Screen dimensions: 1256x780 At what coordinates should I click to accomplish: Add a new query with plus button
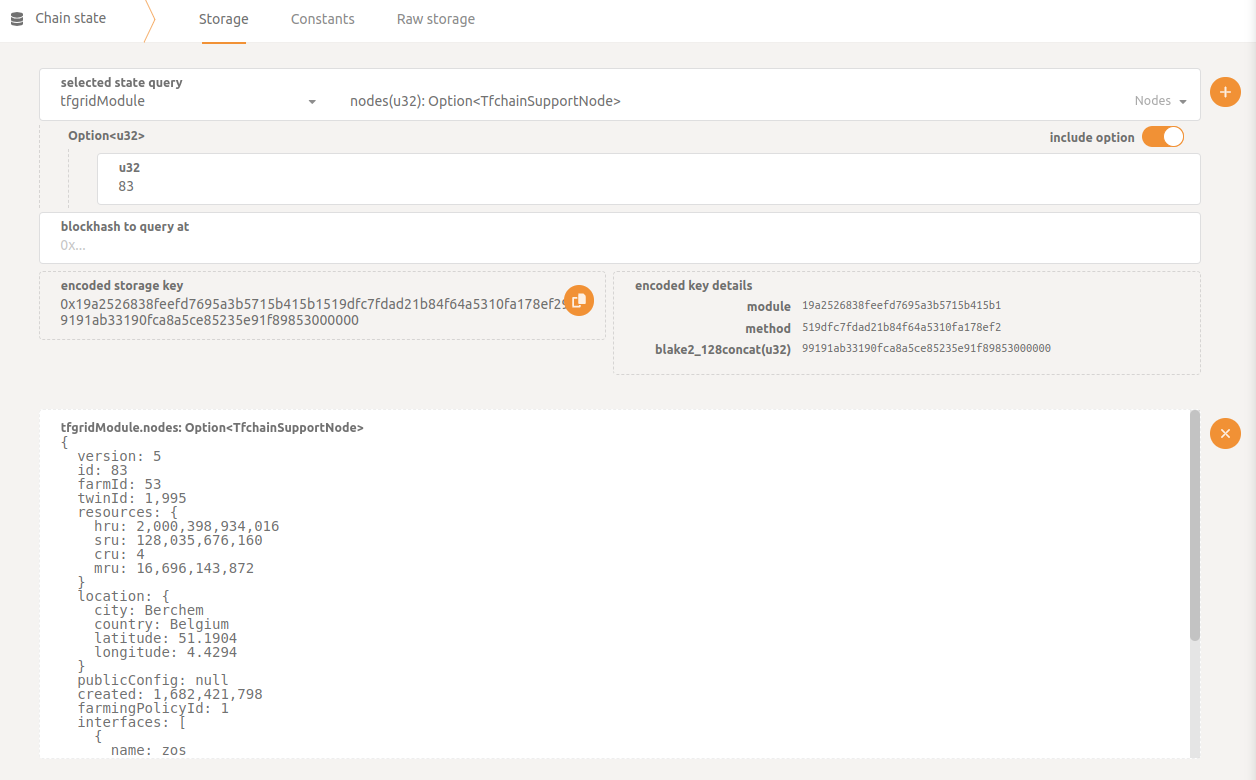[x=1225, y=93]
